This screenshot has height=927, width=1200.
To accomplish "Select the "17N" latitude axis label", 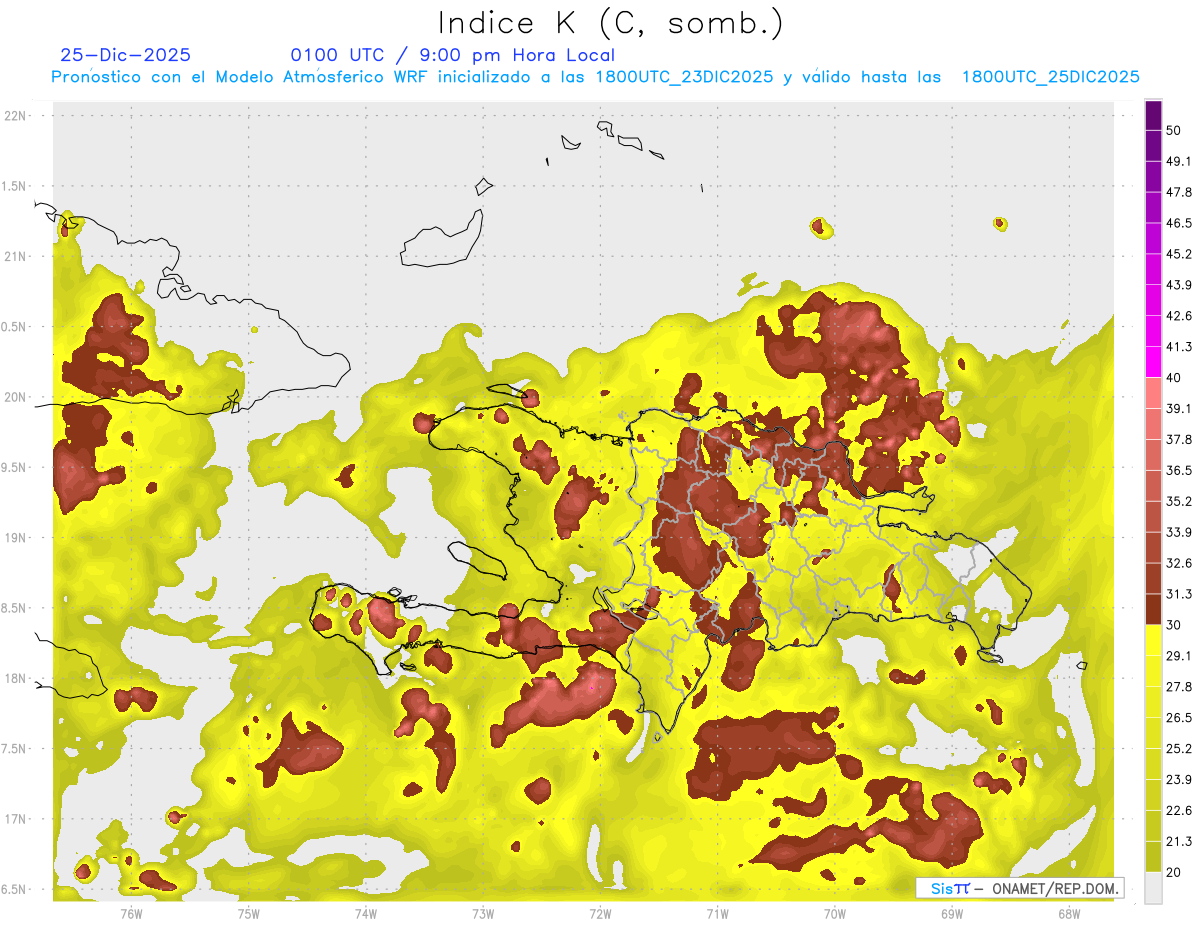I will [x=15, y=819].
